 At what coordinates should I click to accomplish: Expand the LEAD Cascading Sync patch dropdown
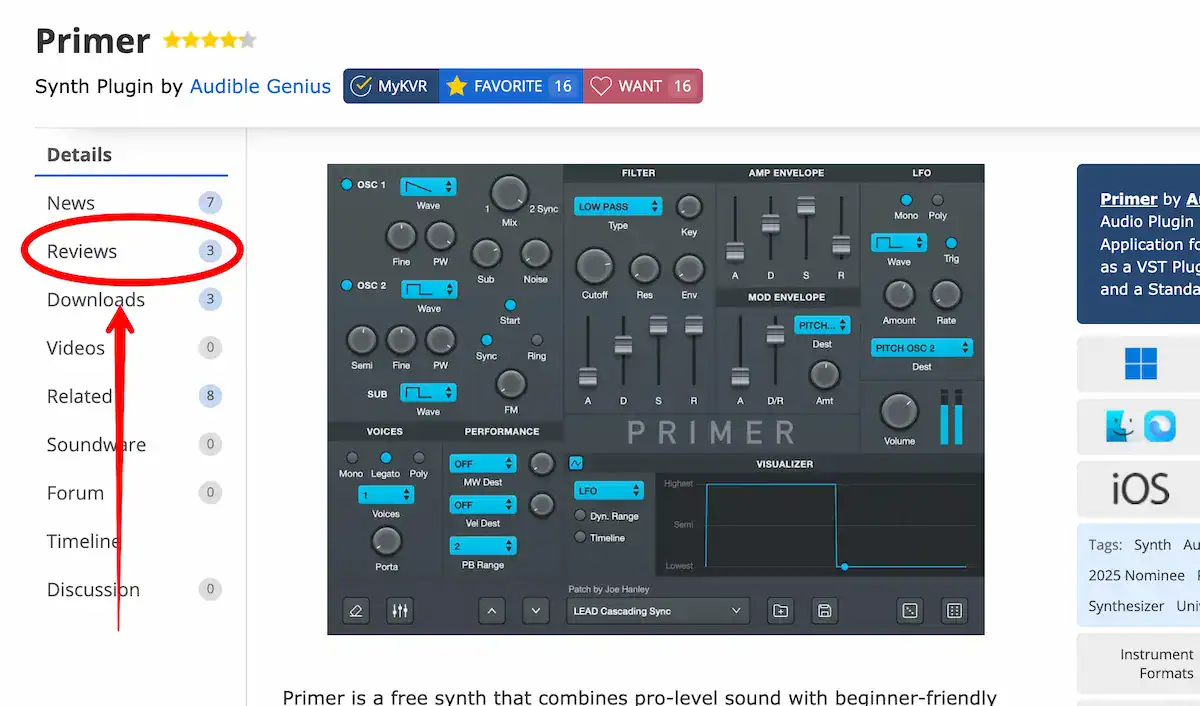[x=656, y=611]
